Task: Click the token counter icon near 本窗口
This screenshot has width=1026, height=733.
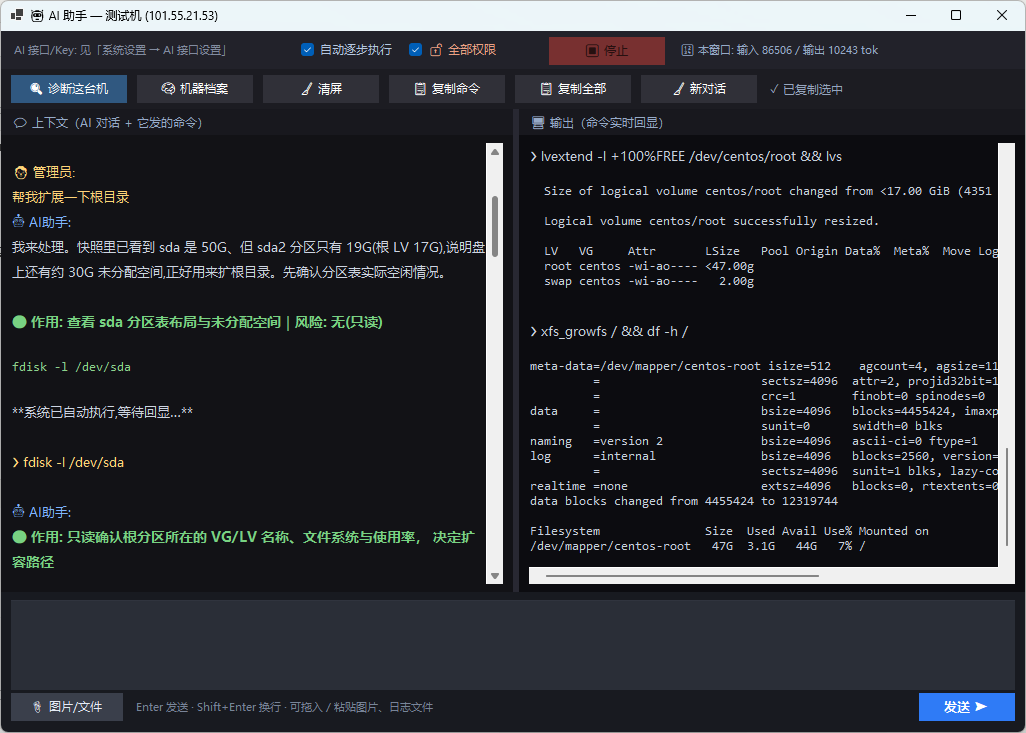Action: 686,50
